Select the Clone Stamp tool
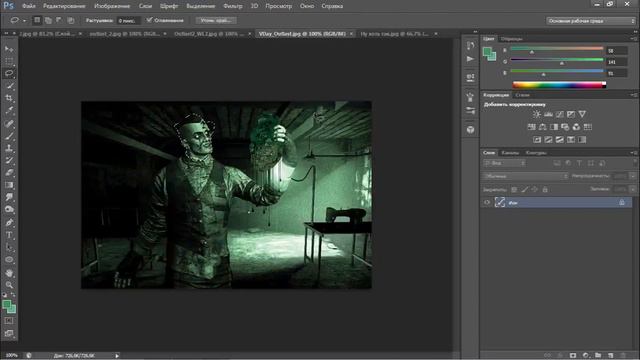The image size is (640, 360). coord(9,148)
